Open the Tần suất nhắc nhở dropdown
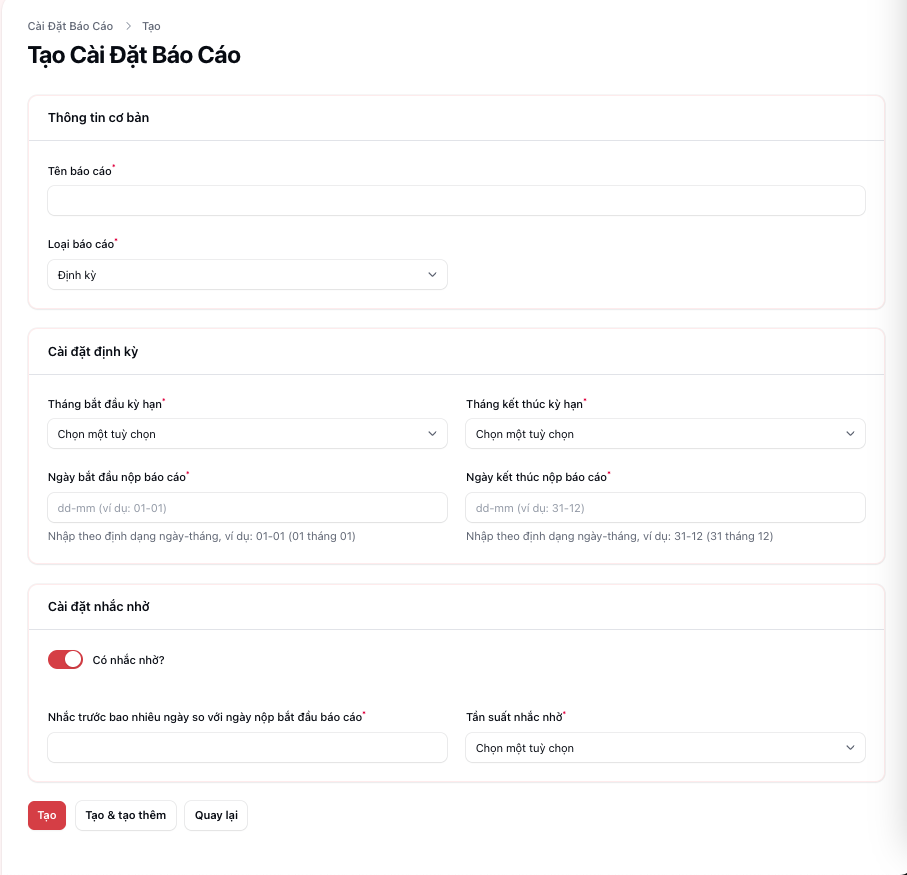Viewport: 907px width, 875px height. pyautogui.click(x=665, y=748)
